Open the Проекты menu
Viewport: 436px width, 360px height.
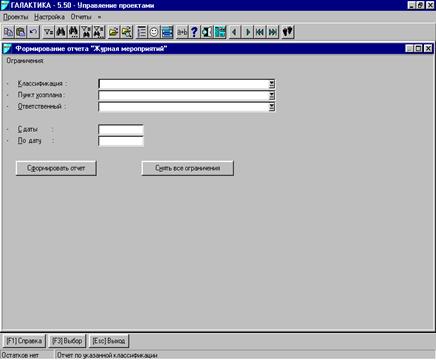pyautogui.click(x=16, y=17)
